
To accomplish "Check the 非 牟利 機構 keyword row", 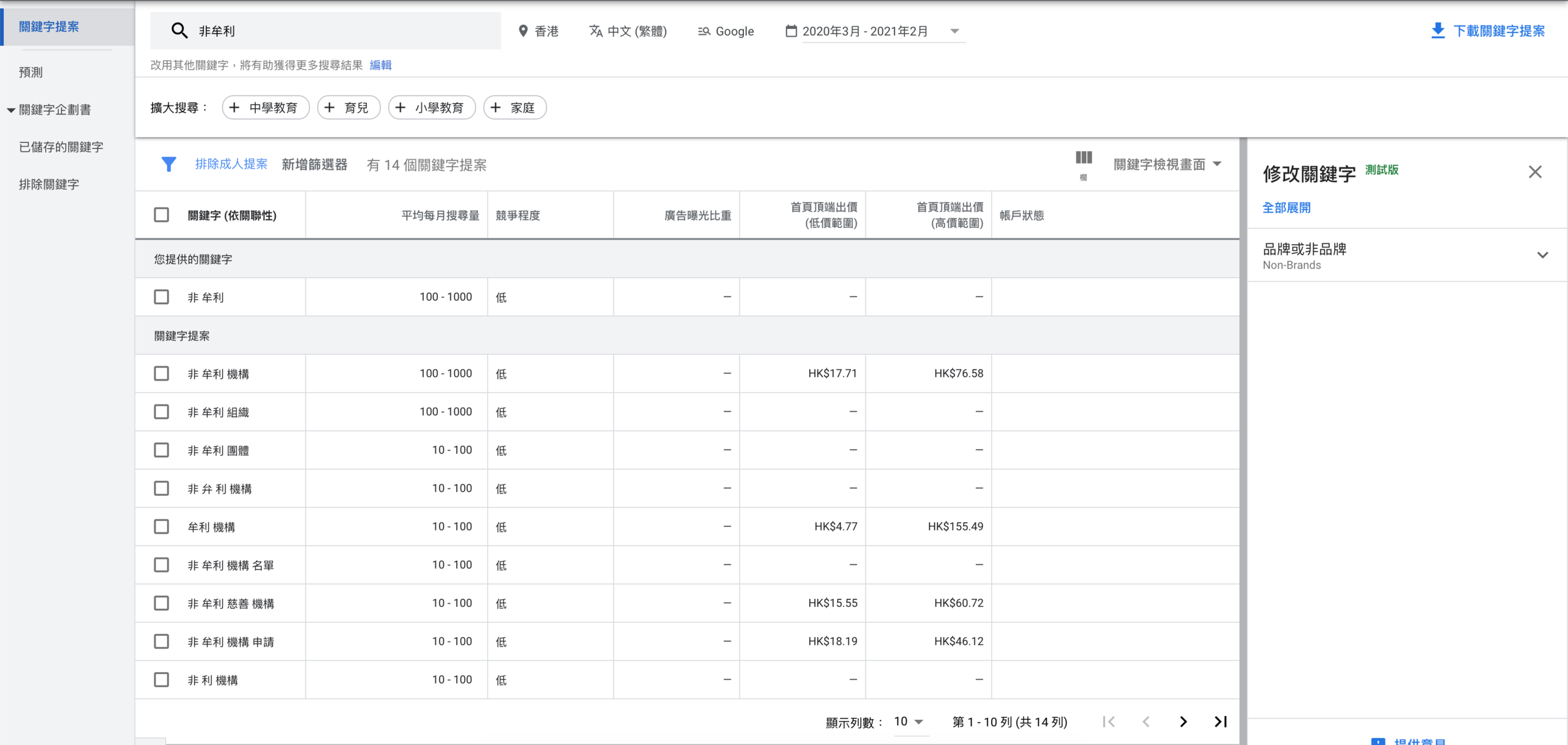I will (x=161, y=374).
